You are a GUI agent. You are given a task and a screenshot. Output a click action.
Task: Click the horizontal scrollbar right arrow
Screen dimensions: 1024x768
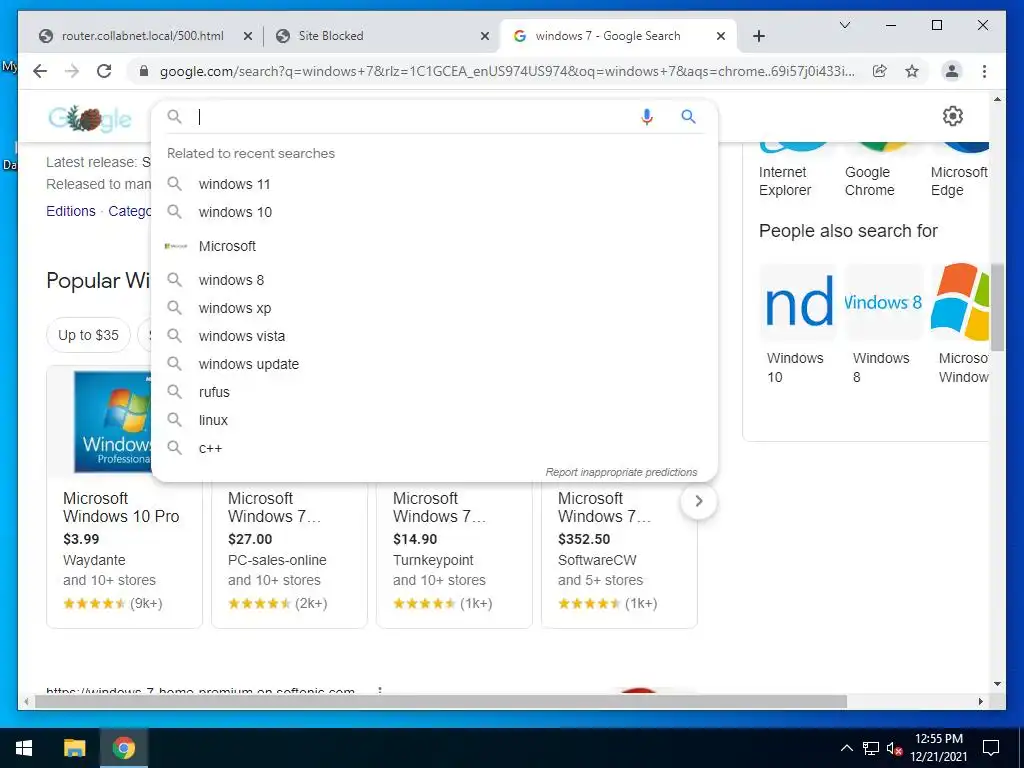click(980, 701)
